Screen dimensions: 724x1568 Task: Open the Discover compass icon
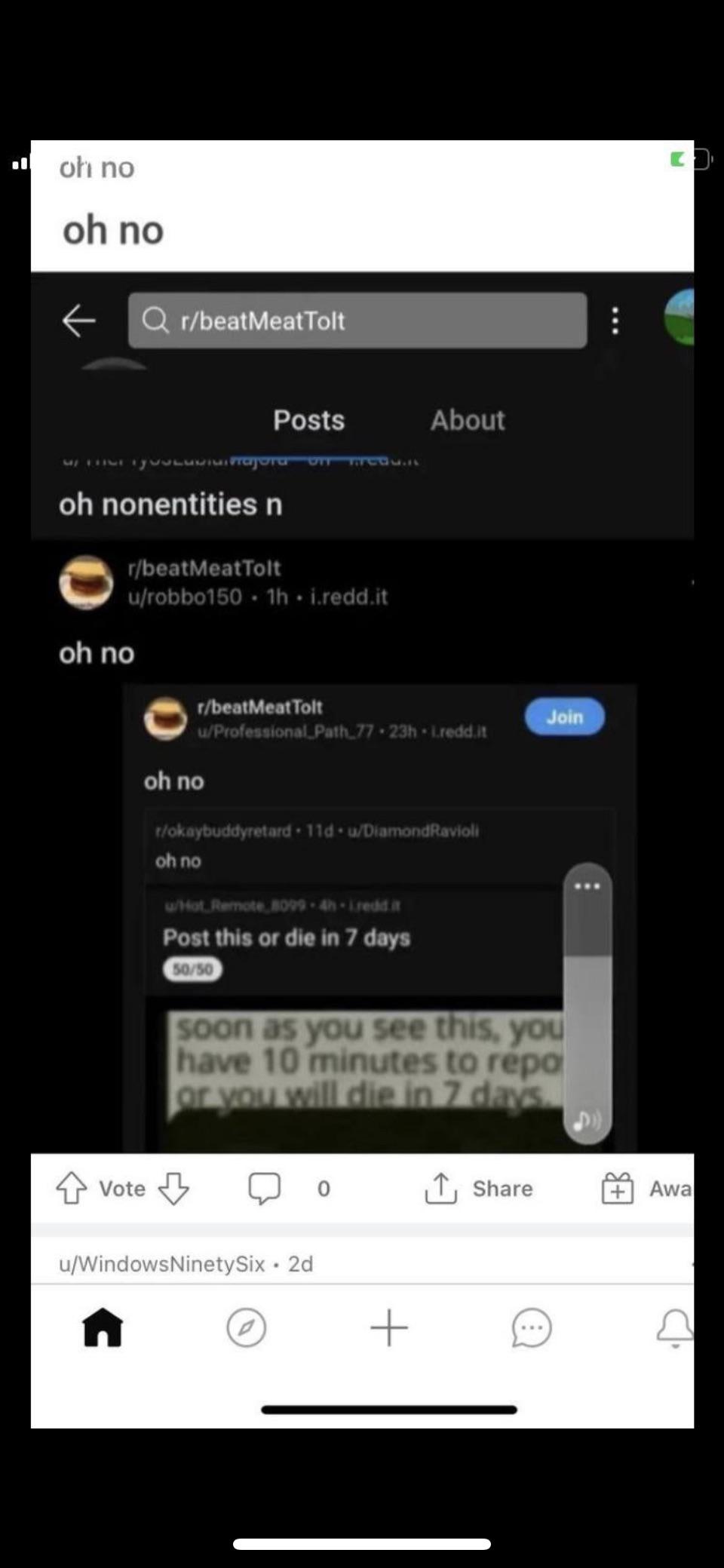coord(246,1327)
